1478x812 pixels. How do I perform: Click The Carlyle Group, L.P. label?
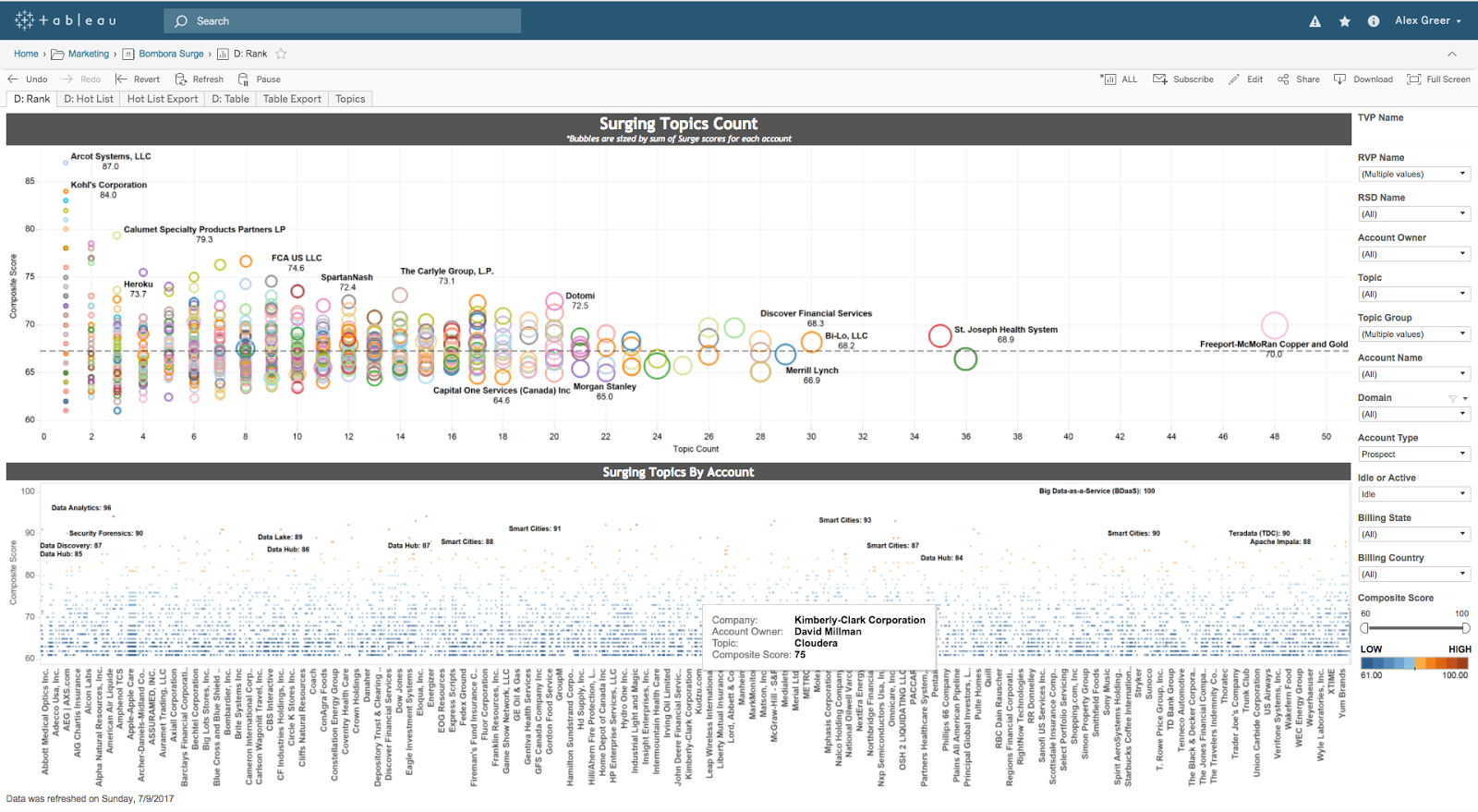point(447,271)
